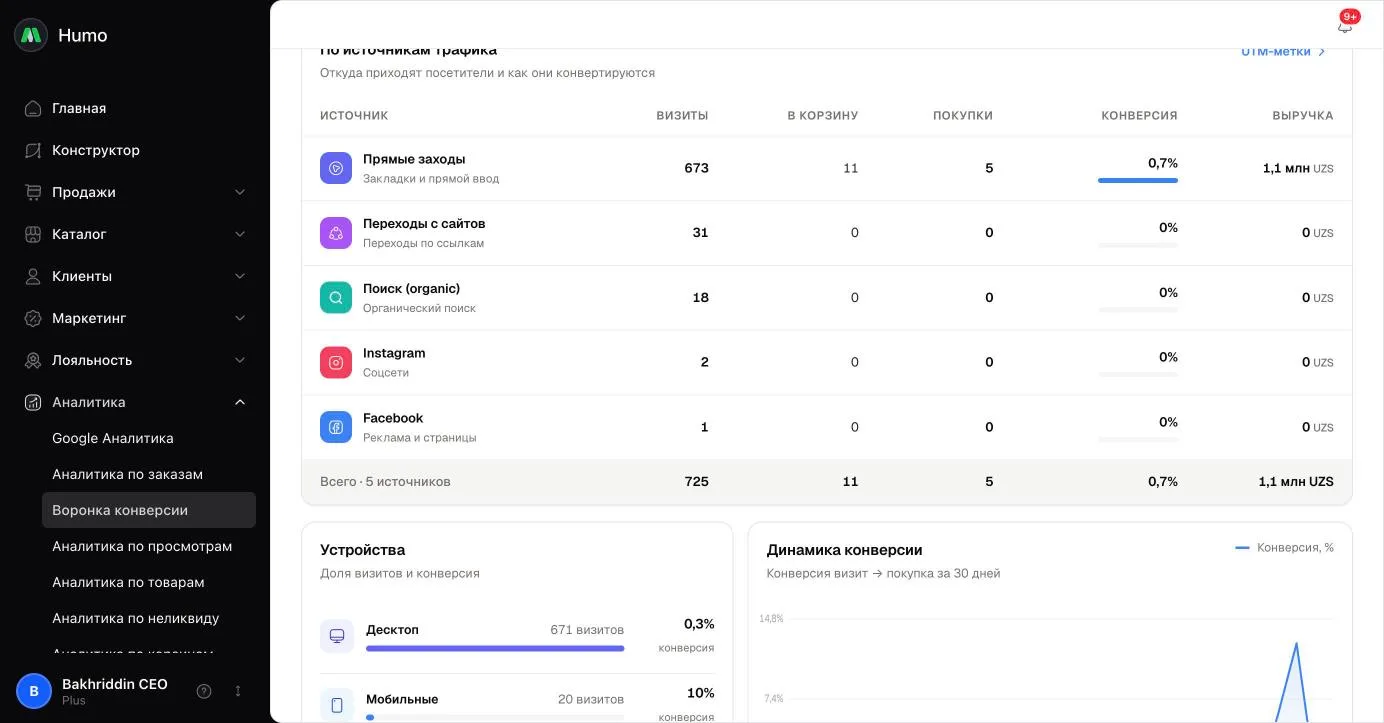
Task: Click the Главная home icon
Action: click(33, 108)
